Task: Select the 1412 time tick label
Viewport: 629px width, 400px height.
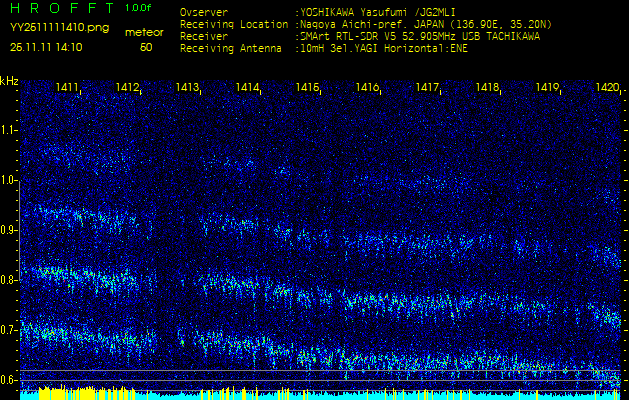Action: [128, 88]
